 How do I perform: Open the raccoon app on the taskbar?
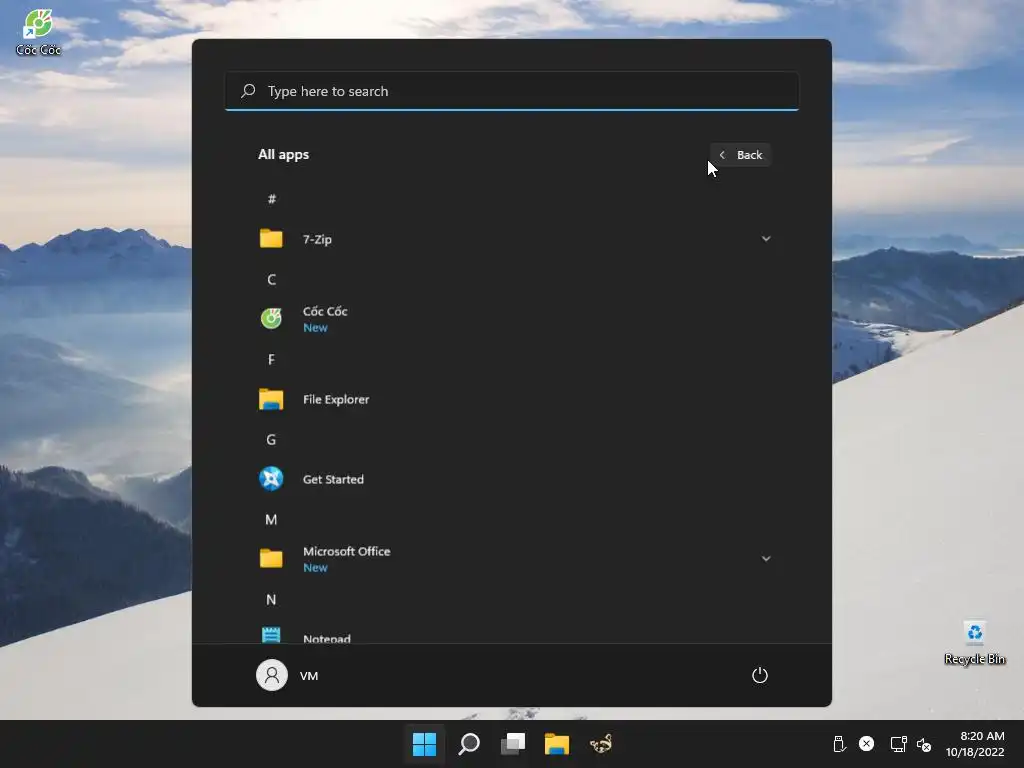tap(601, 744)
